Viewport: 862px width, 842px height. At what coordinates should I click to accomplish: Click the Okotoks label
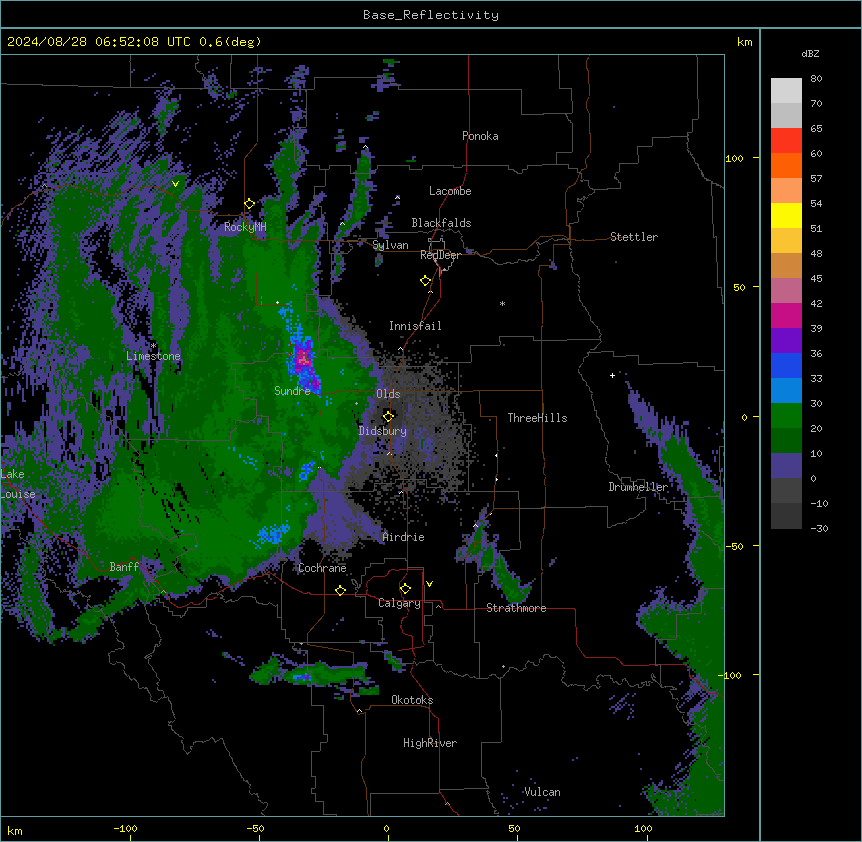(412, 700)
